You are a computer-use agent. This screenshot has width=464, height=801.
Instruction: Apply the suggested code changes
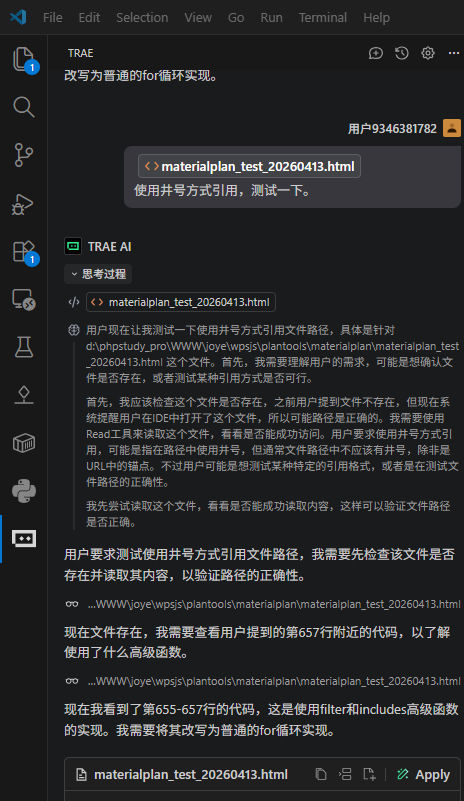[423, 775]
